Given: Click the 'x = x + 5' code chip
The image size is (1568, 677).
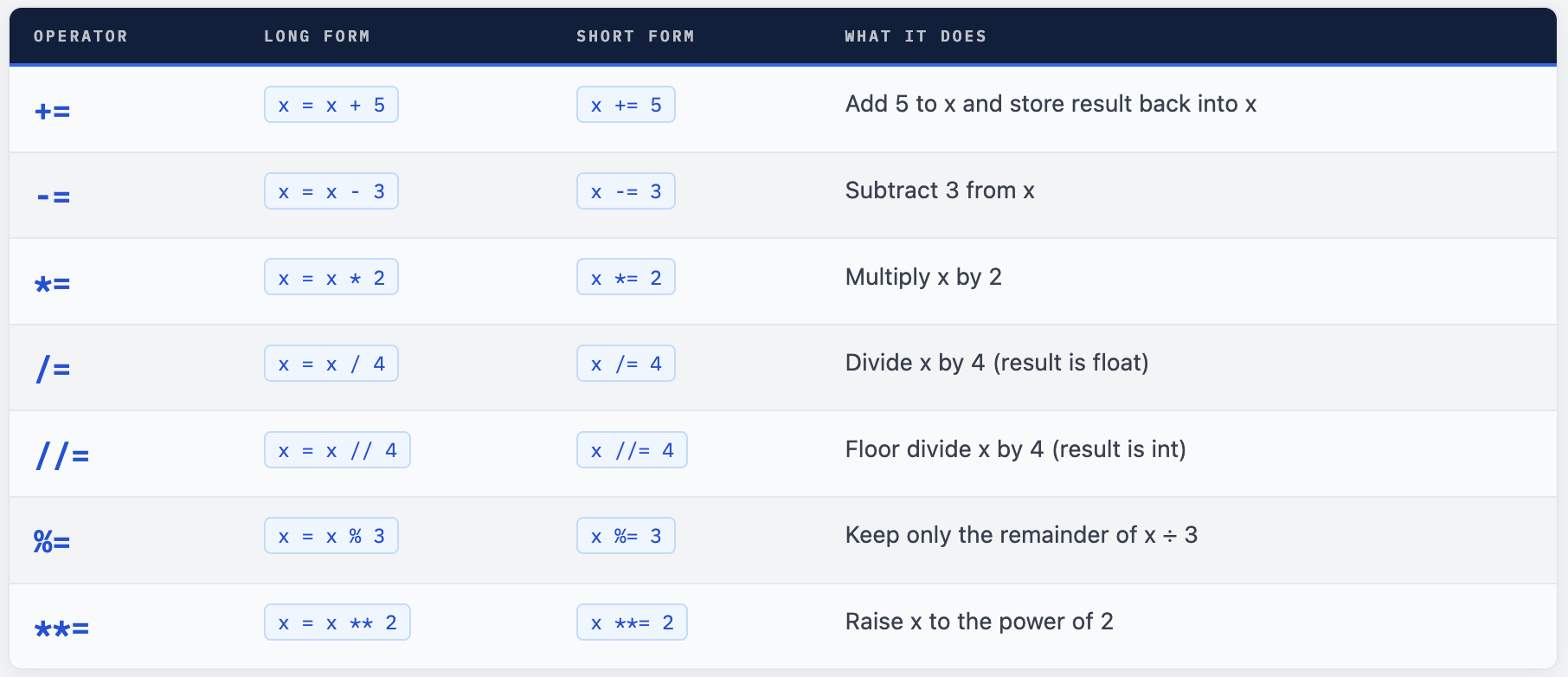Looking at the screenshot, I should (331, 105).
